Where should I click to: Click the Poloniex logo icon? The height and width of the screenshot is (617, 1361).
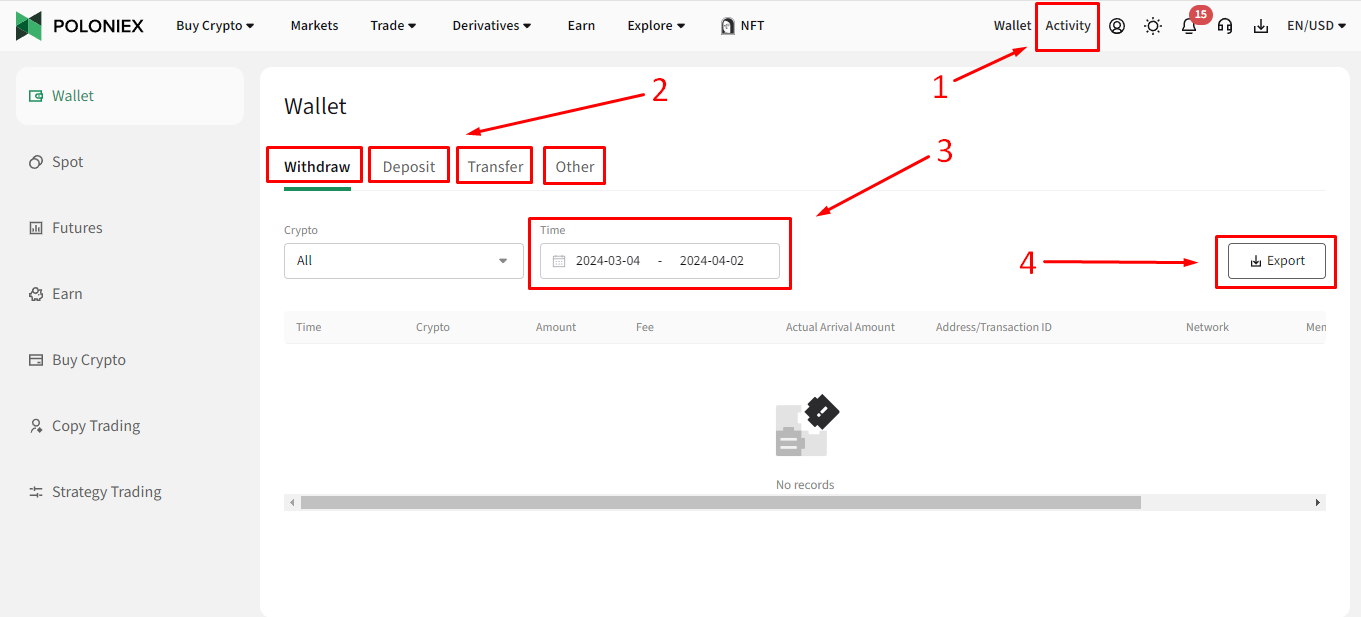(x=29, y=26)
